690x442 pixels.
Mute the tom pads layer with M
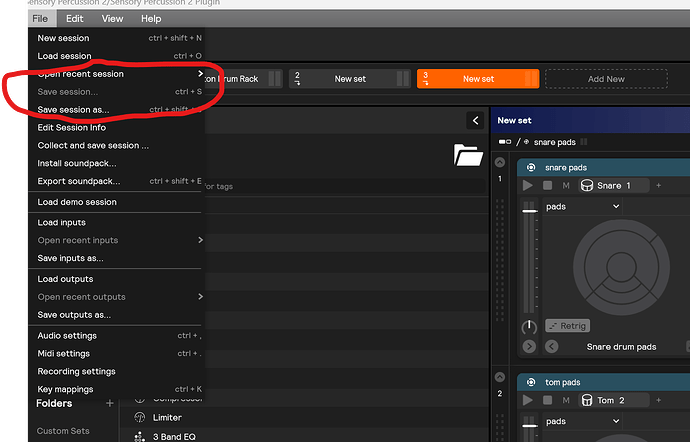pos(566,401)
